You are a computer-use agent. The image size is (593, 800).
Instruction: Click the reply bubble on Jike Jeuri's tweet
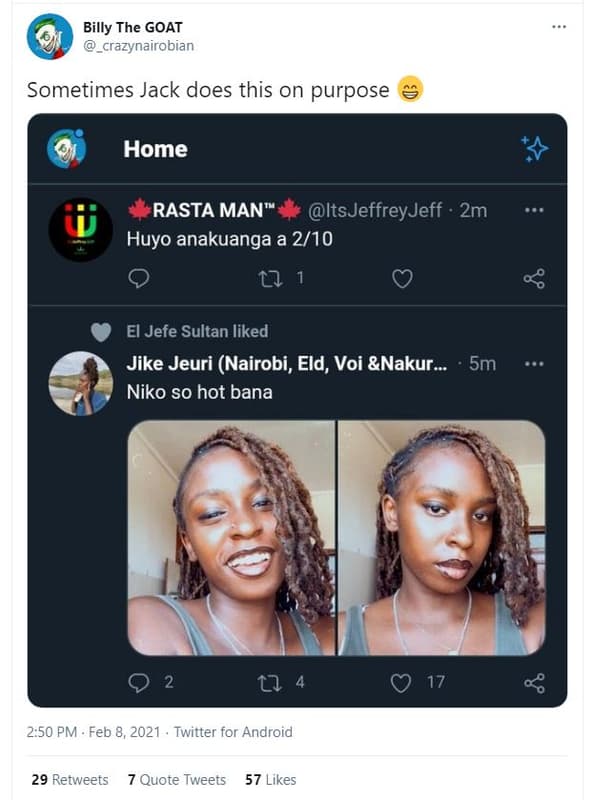pyautogui.click(x=139, y=681)
